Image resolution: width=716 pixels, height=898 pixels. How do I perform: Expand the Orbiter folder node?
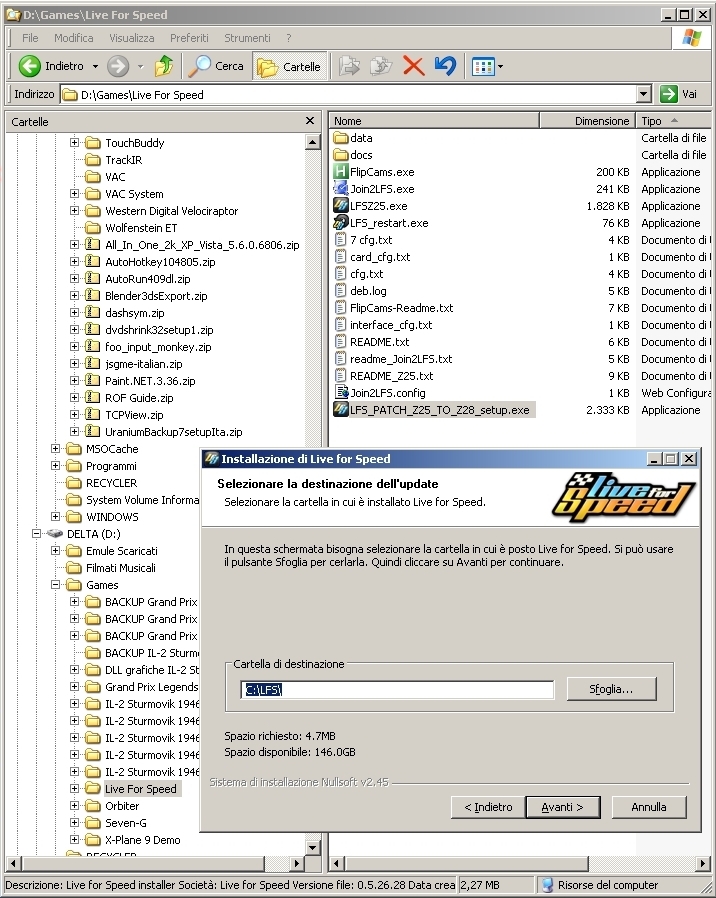point(74,805)
